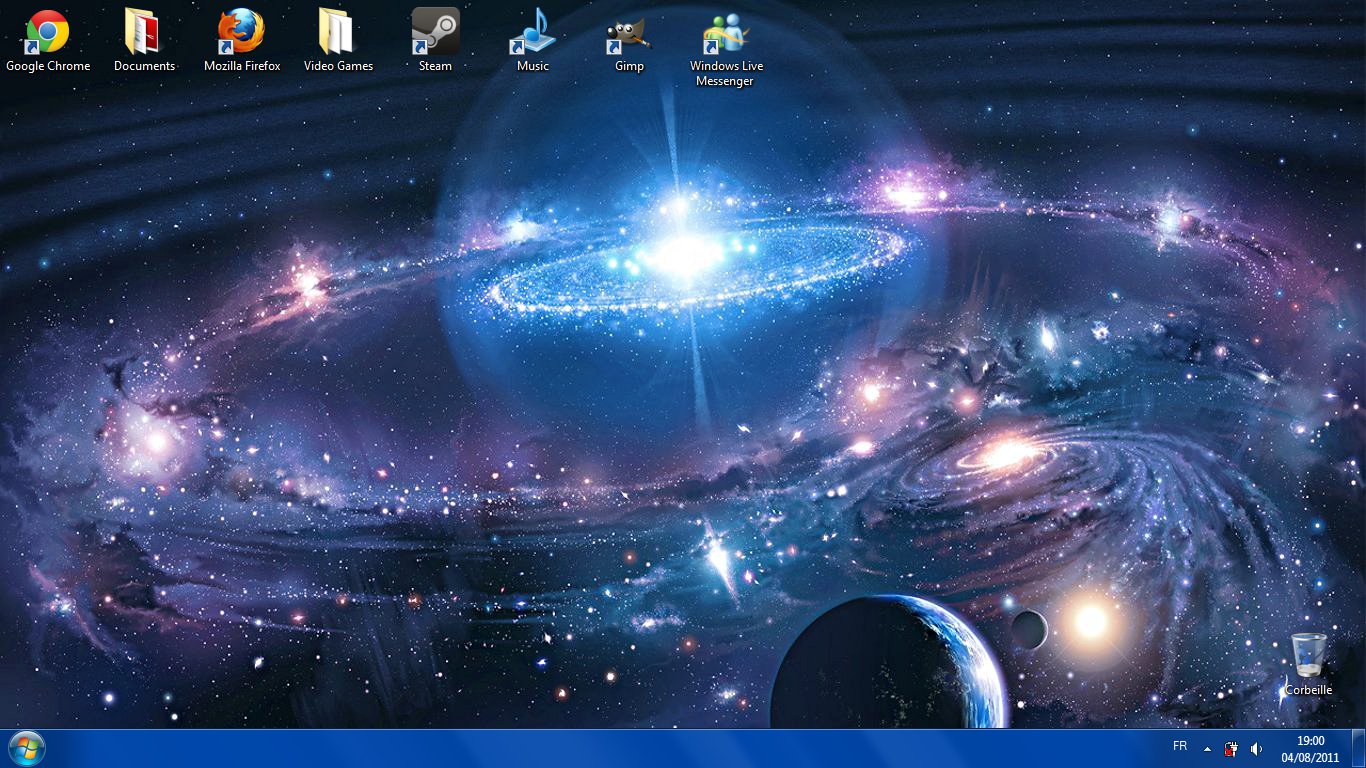1366x768 pixels.
Task: Open the Windows Start menu orb
Action: [27, 748]
